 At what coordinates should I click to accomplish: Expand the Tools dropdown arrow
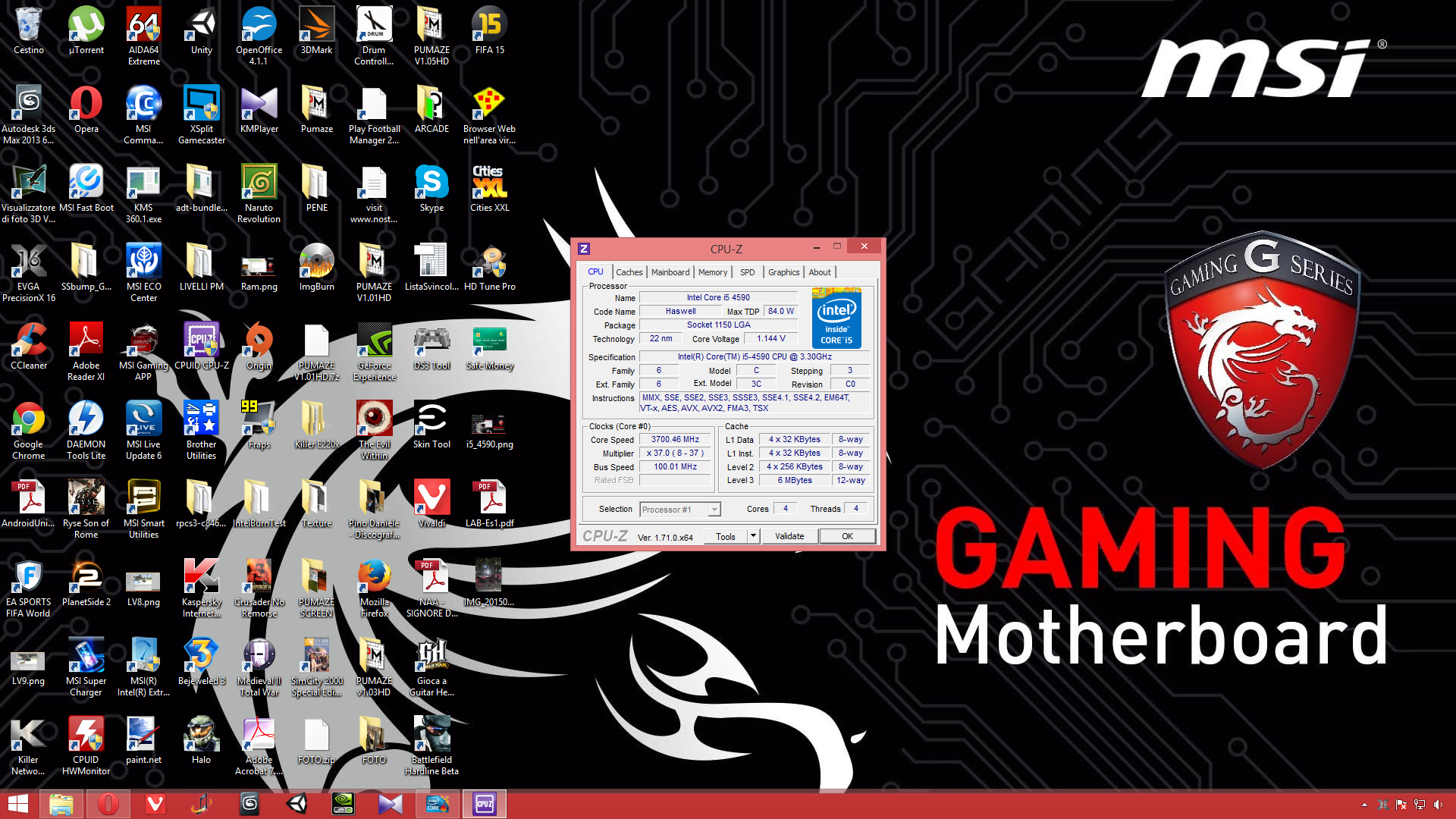point(753,536)
